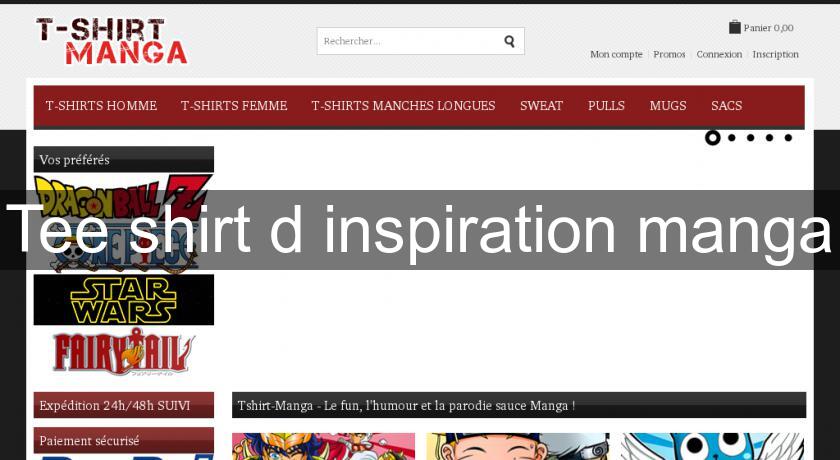
Task: Select the second slider dot
Action: pos(731,138)
